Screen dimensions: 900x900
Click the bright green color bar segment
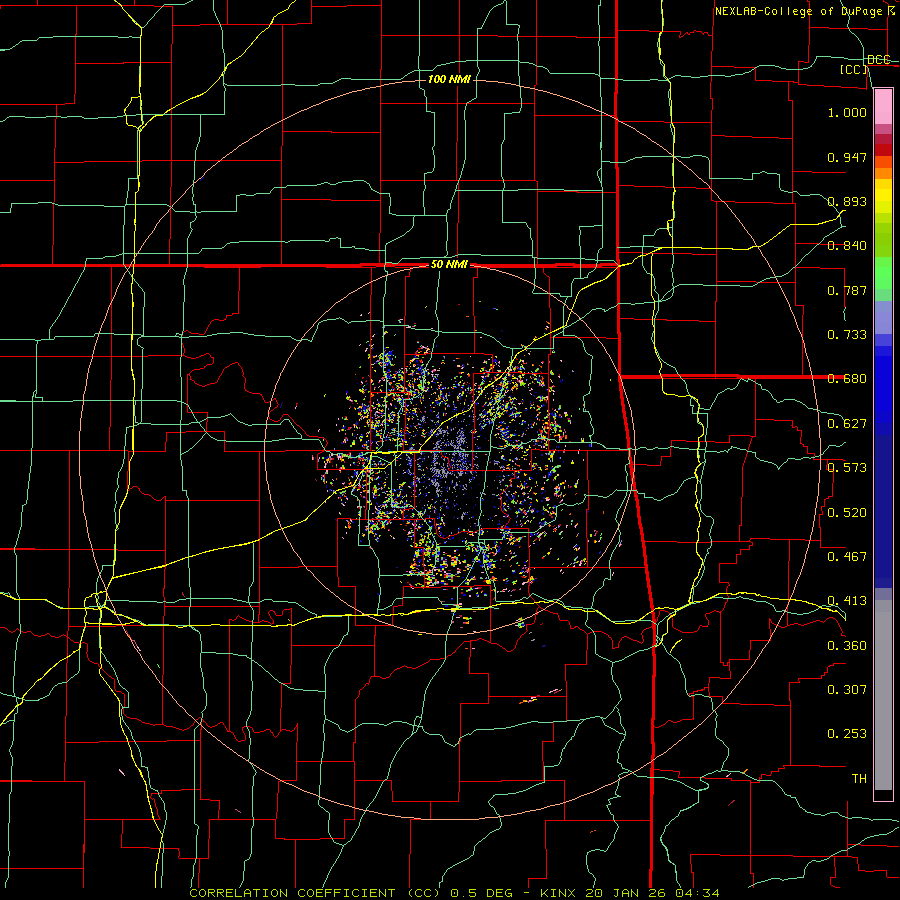pos(883,273)
